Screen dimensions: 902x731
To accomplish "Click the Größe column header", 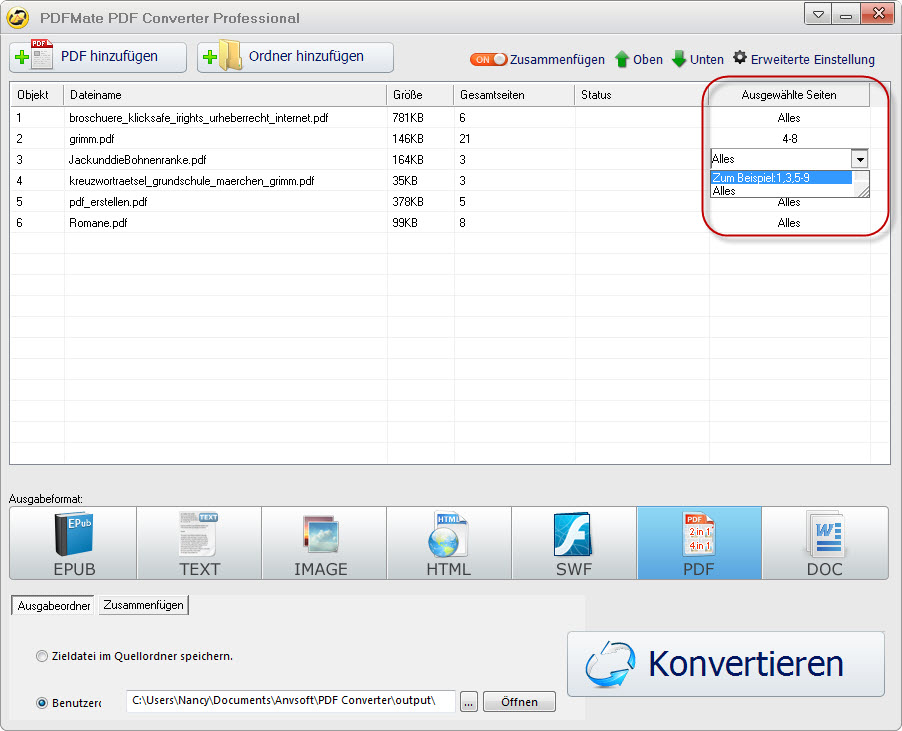I will [x=420, y=95].
